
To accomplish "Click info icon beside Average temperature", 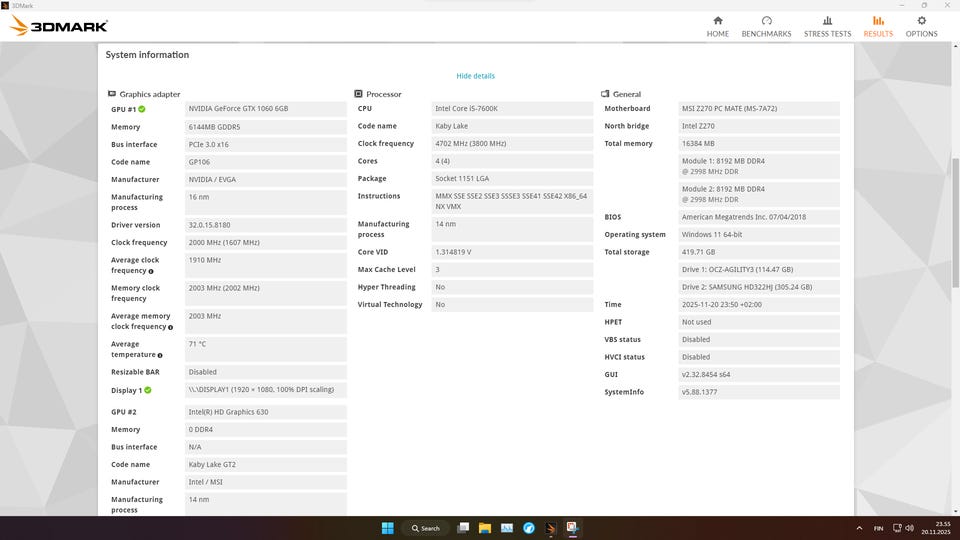I will click(160, 356).
